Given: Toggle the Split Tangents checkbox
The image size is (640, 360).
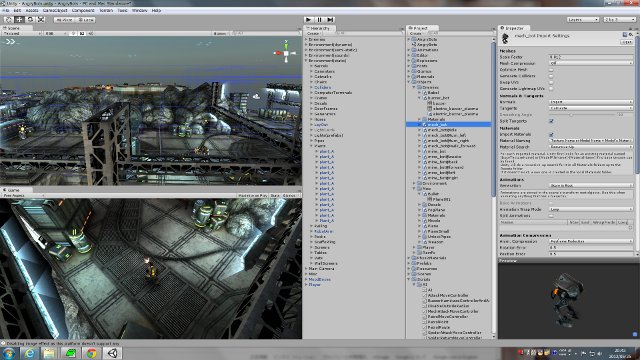Looking at the screenshot, I should pos(551,121).
